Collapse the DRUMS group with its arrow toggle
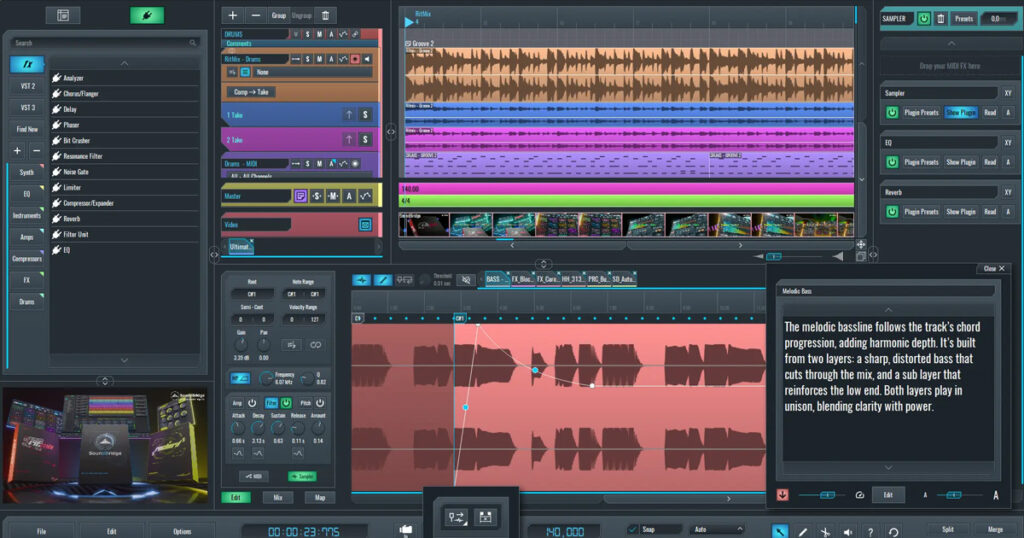 295,34
